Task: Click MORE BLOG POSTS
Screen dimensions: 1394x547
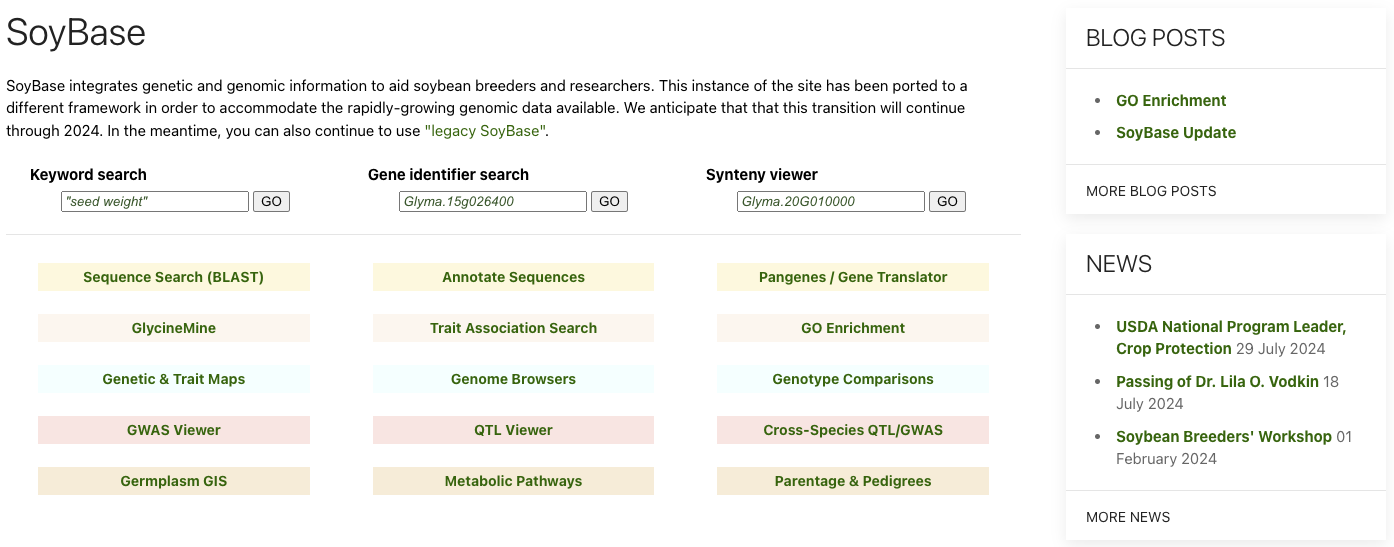Action: click(1151, 191)
